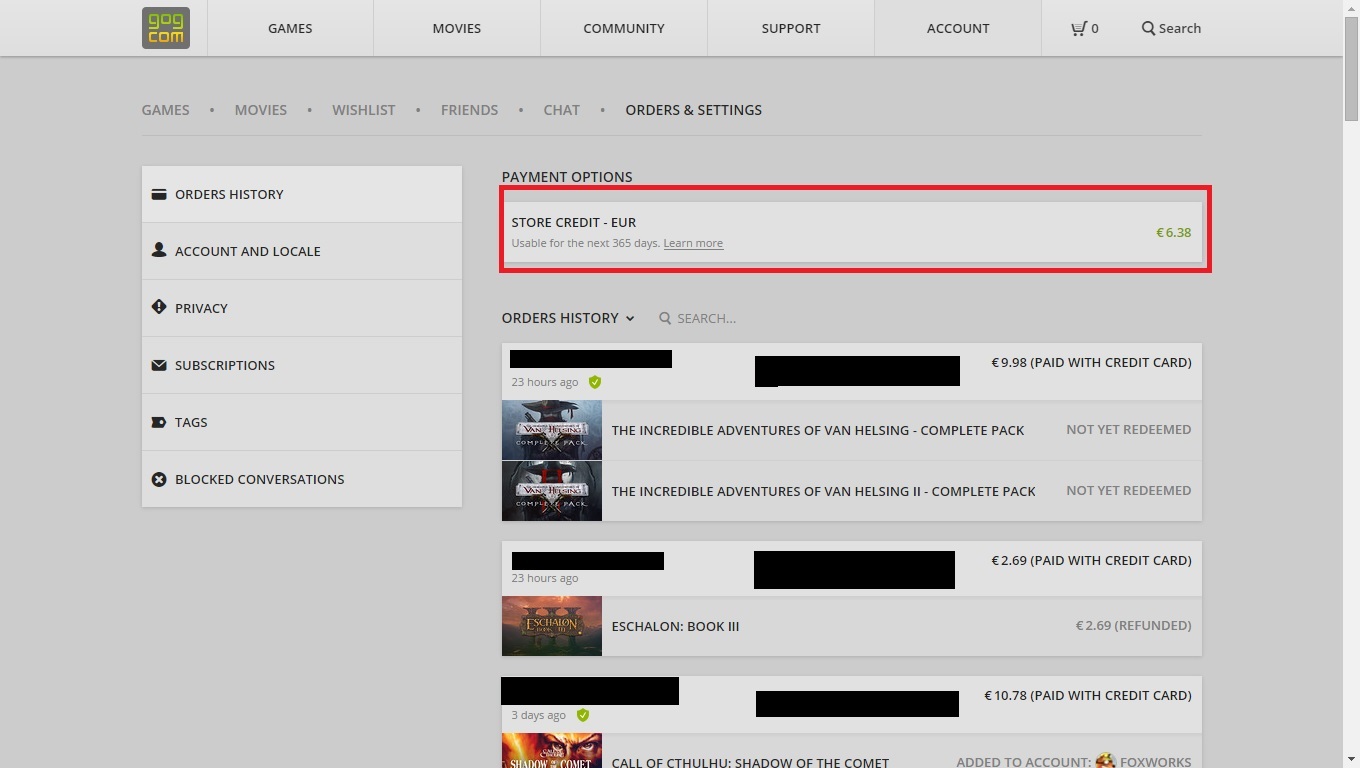Click the FOXWORKS account name
This screenshot has width=1360, height=768.
click(1155, 762)
